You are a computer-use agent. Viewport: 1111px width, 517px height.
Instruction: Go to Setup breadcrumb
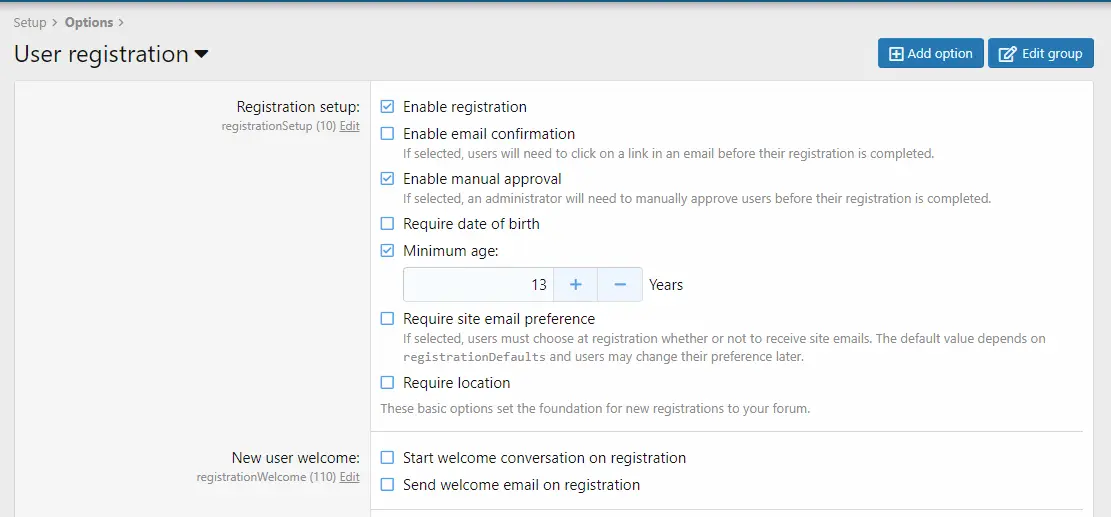30,23
